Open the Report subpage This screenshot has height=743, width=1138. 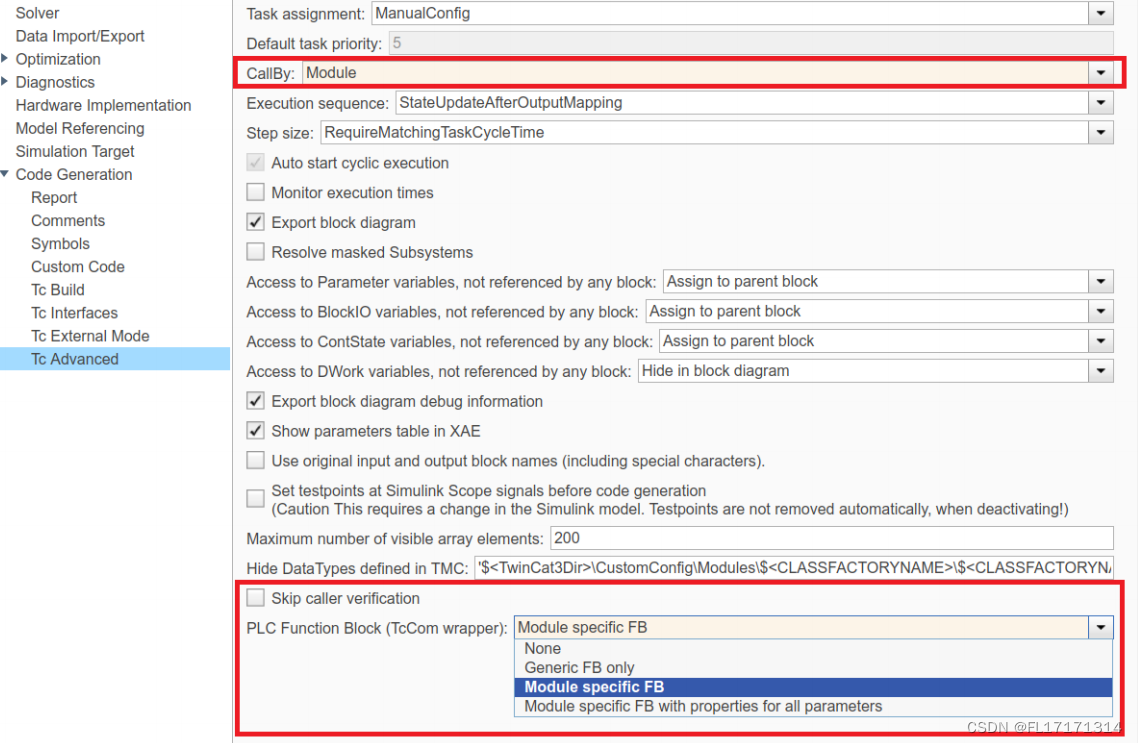54,197
